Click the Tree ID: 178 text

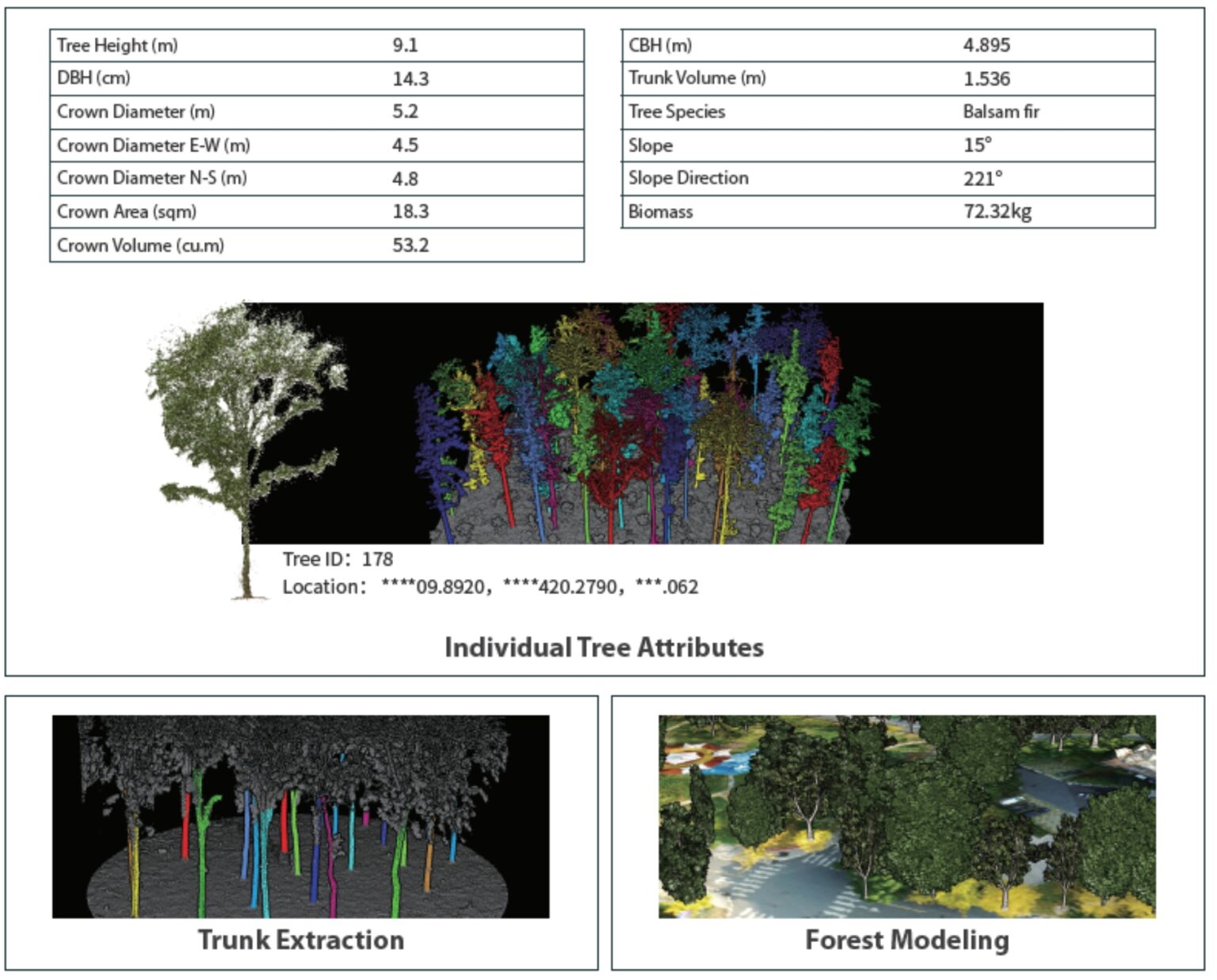(338, 559)
